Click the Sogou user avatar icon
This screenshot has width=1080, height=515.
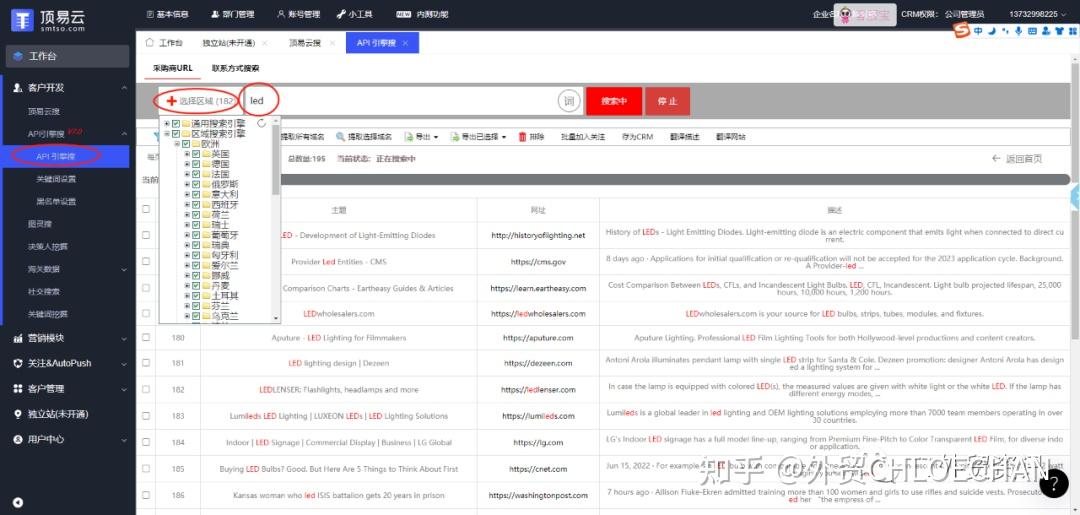point(1044,31)
